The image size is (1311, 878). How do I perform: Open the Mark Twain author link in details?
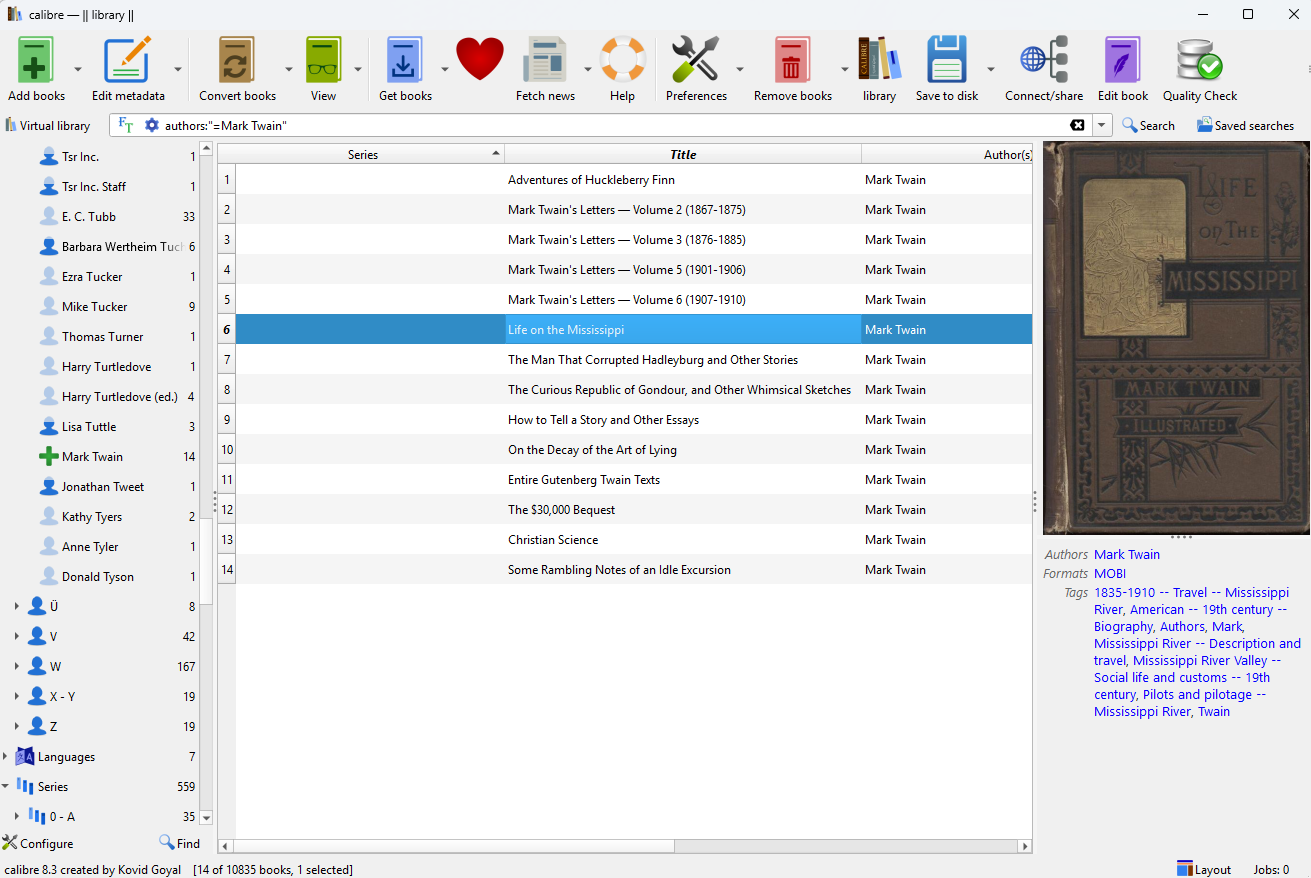coord(1127,555)
